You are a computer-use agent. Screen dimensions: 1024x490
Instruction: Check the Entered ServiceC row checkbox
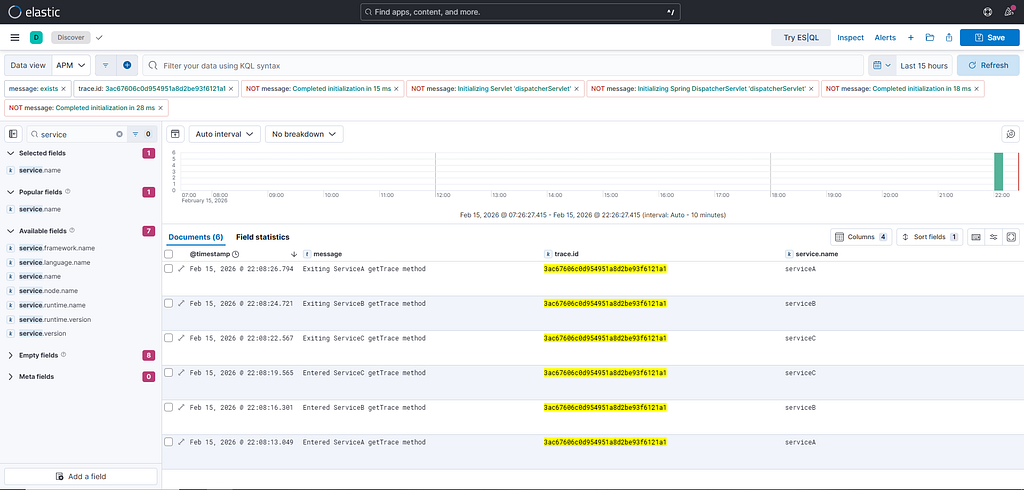click(x=168, y=372)
